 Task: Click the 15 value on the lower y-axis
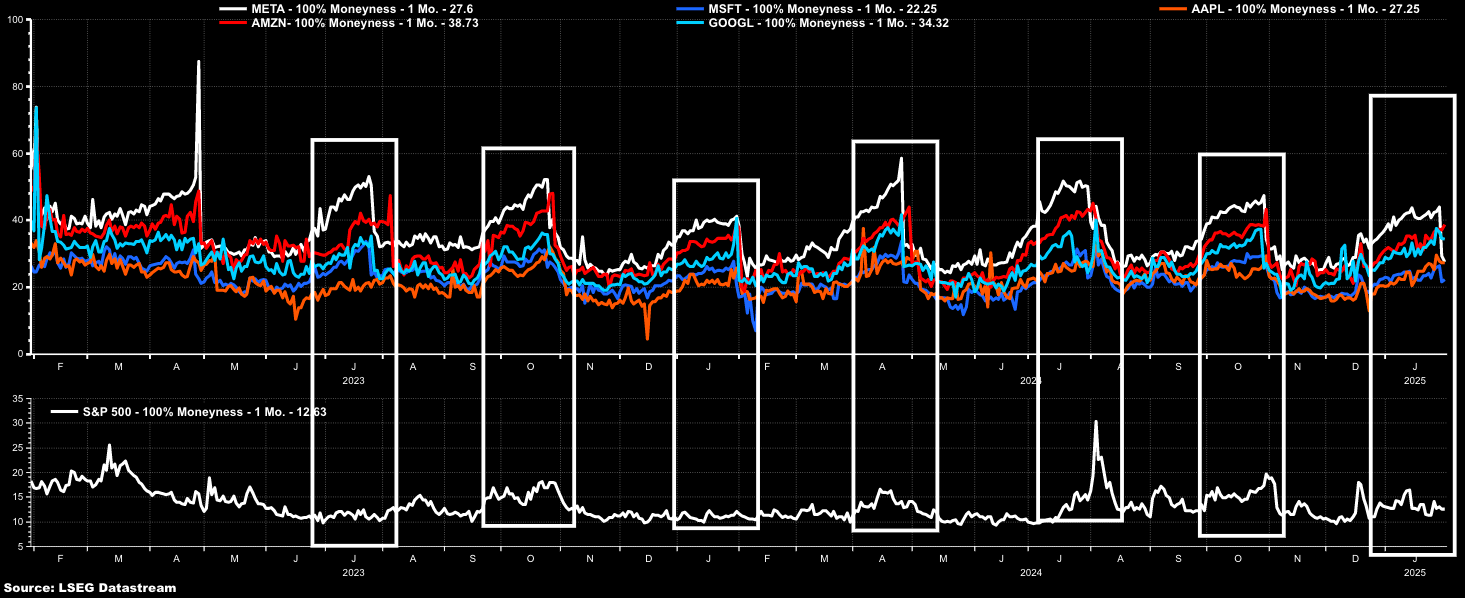pos(19,497)
